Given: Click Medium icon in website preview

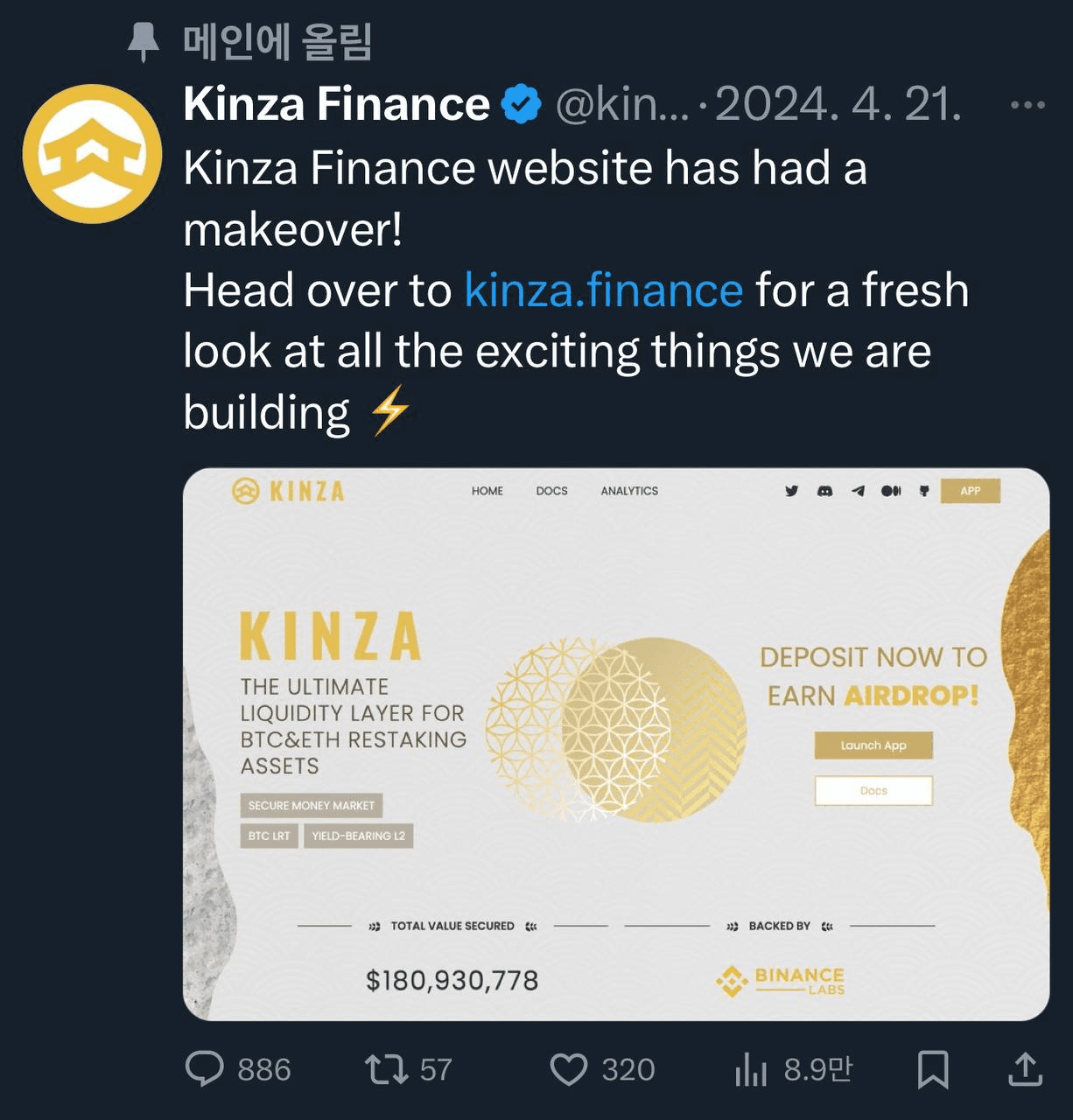Looking at the screenshot, I should 891,491.
